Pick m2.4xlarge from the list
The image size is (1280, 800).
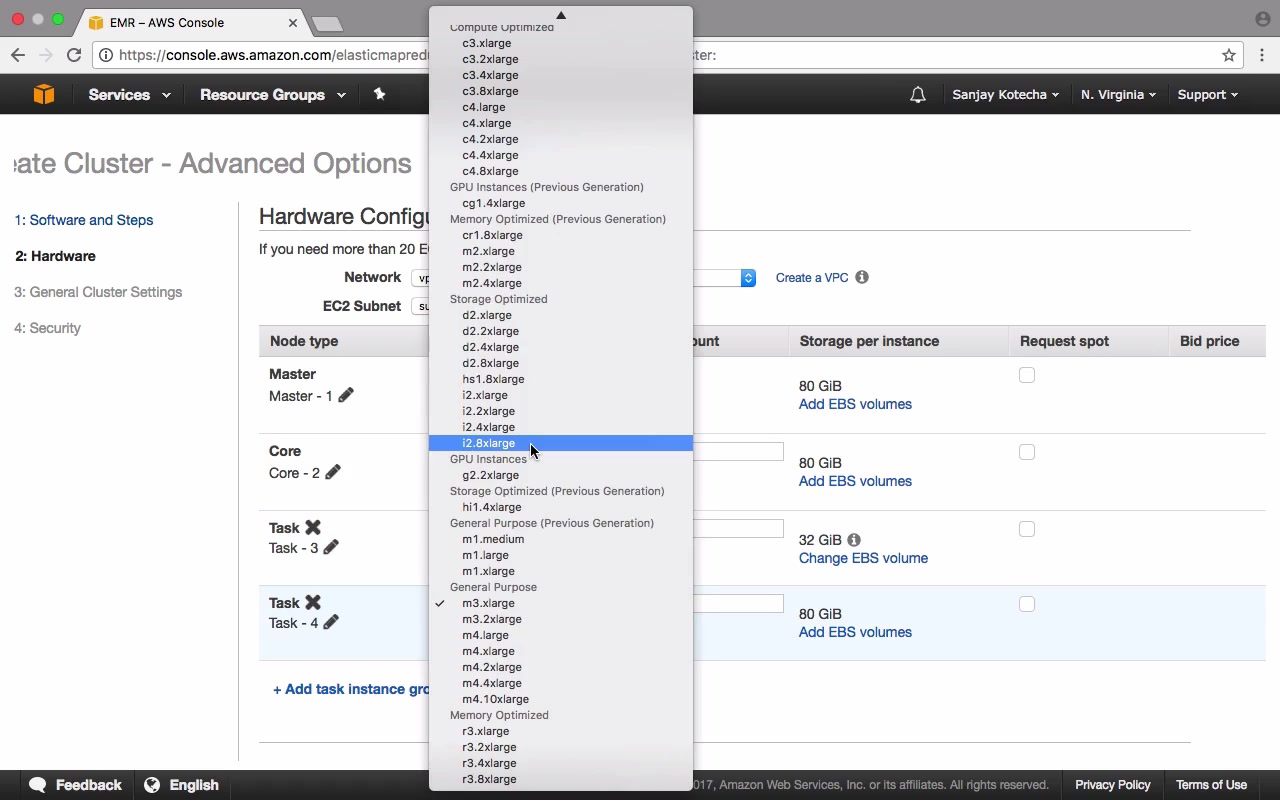[x=561, y=283]
